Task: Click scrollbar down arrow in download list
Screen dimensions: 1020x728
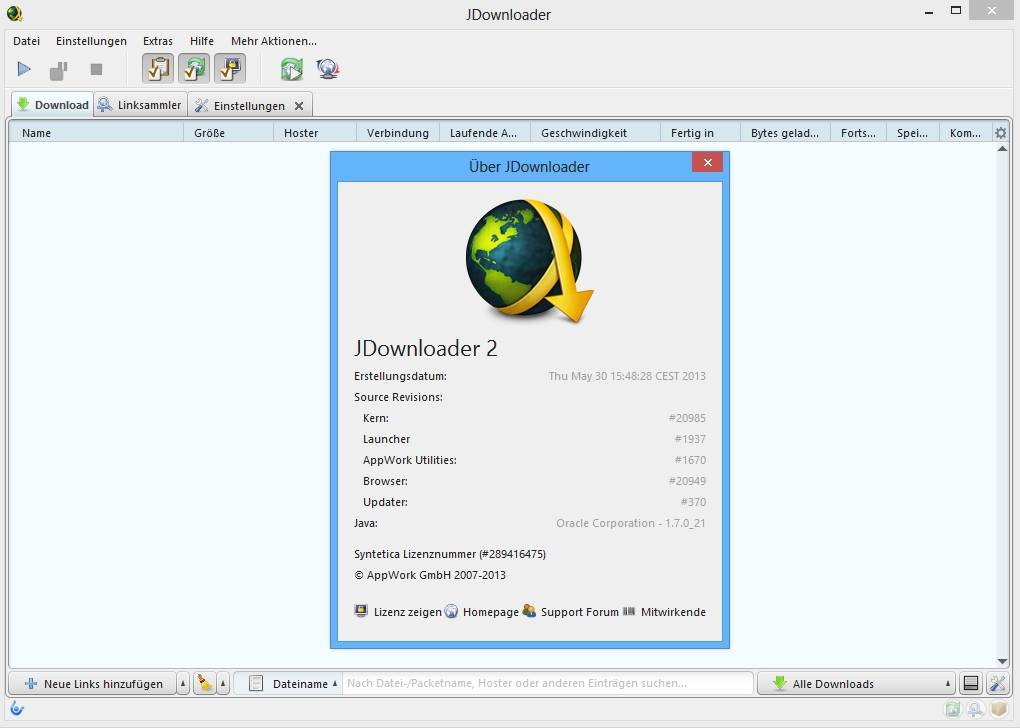Action: tap(1002, 662)
